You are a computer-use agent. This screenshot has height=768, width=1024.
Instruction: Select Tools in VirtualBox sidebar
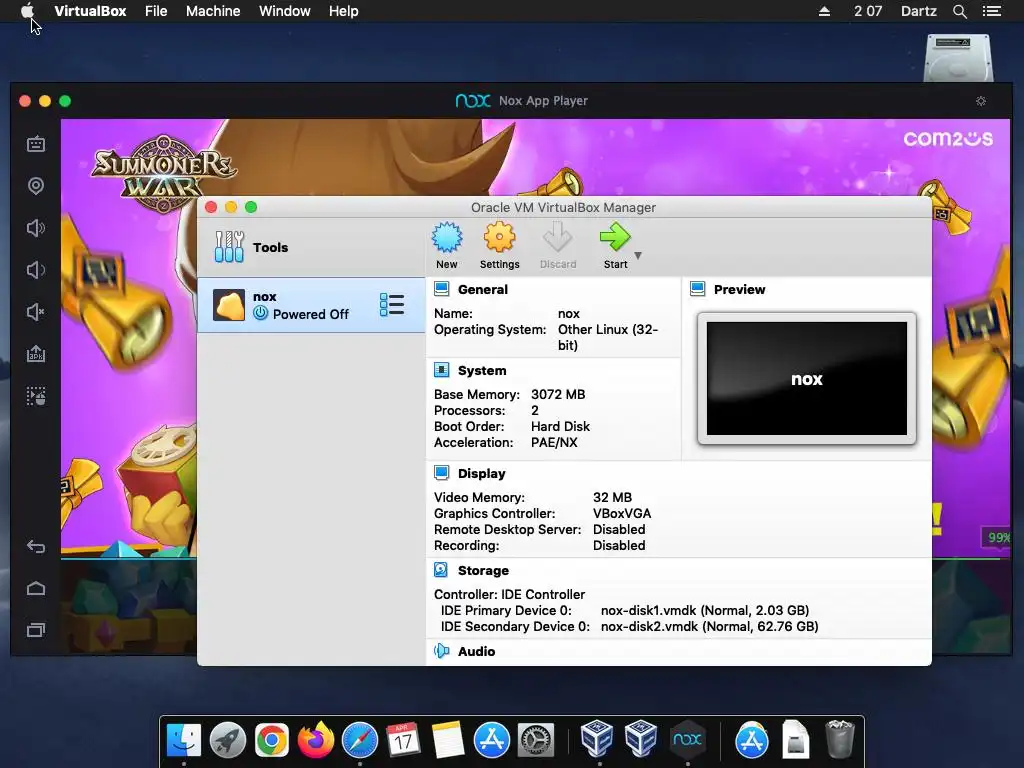[x=311, y=247]
